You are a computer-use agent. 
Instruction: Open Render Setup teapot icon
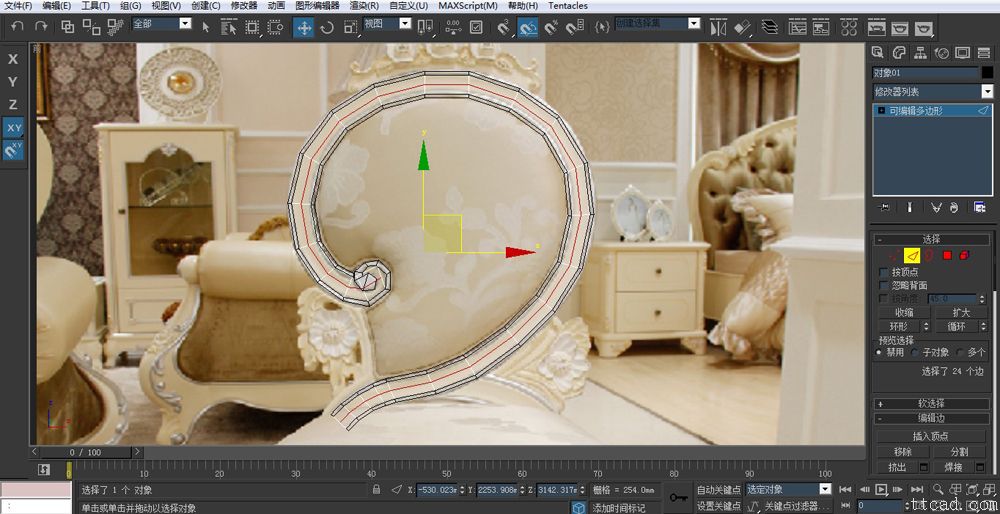tap(876, 27)
